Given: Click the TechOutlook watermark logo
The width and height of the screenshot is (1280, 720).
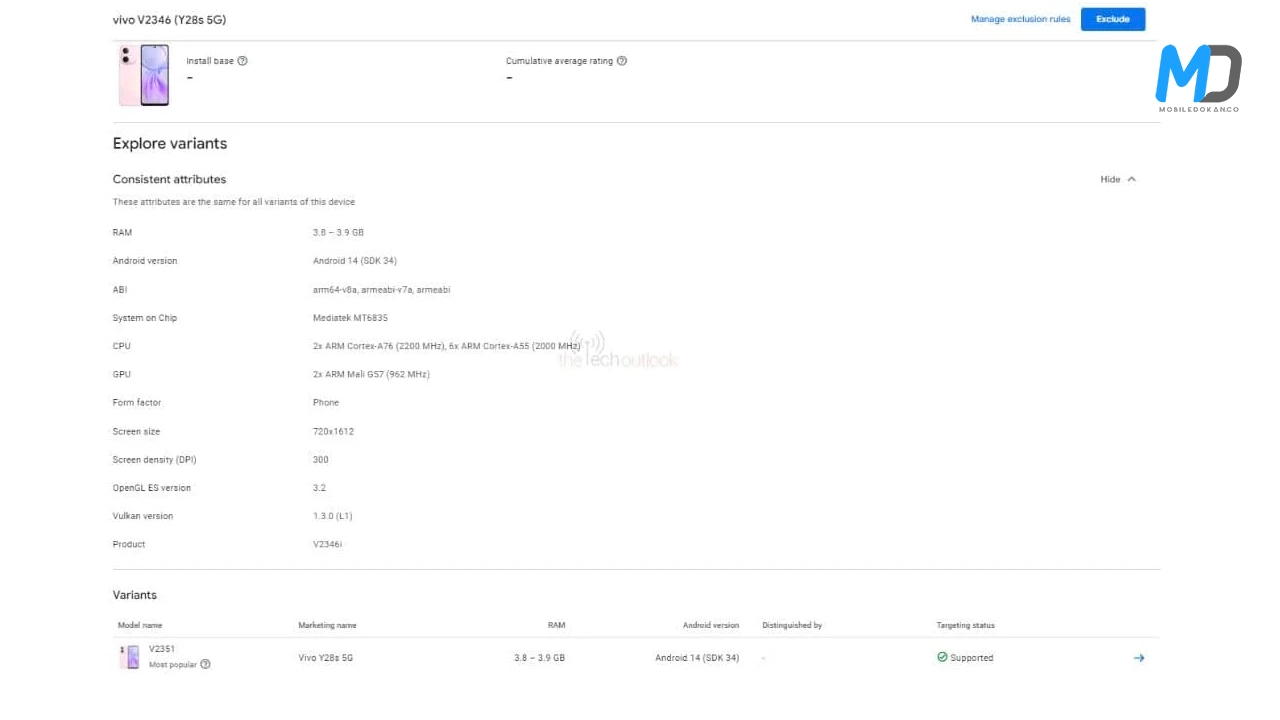Looking at the screenshot, I should tap(617, 352).
